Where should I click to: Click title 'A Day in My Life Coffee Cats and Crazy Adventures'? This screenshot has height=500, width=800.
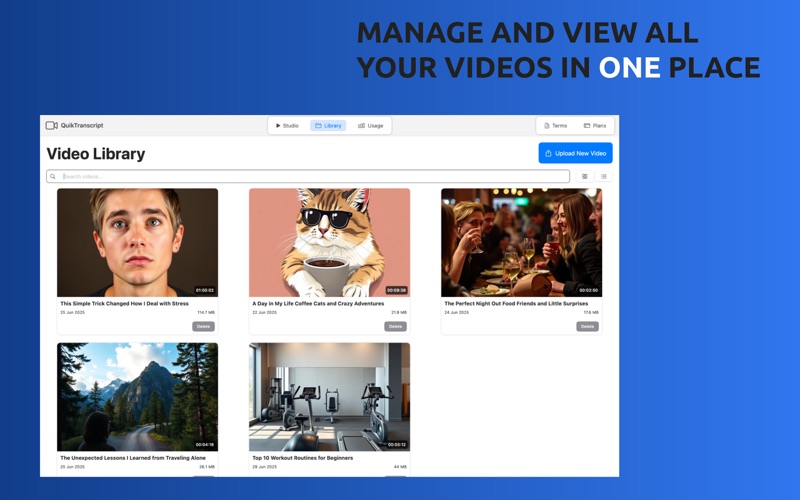tap(318, 304)
